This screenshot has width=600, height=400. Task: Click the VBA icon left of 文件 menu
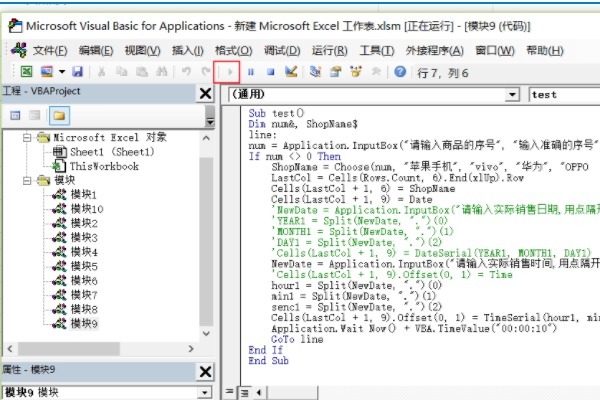coord(19,50)
